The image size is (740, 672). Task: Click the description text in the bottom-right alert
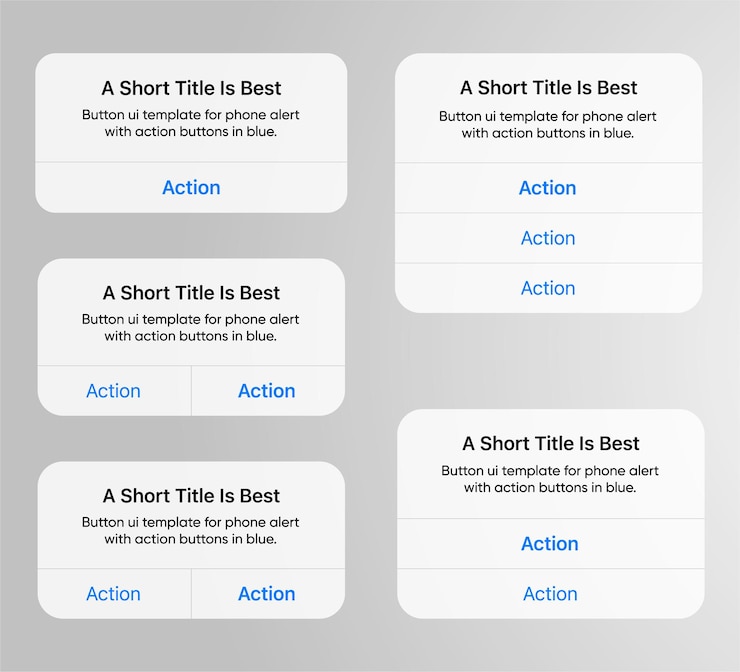(x=550, y=479)
